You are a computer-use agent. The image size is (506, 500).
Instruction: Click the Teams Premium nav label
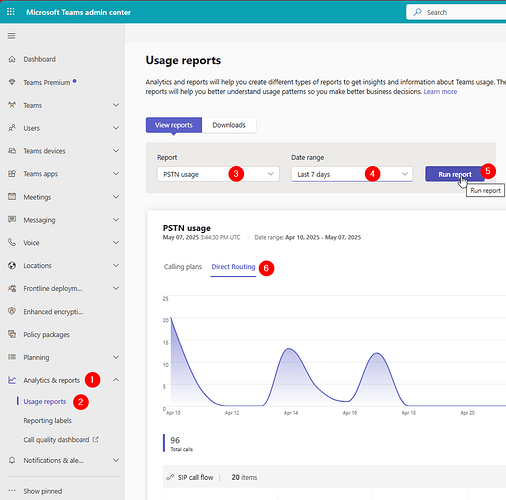coord(47,82)
